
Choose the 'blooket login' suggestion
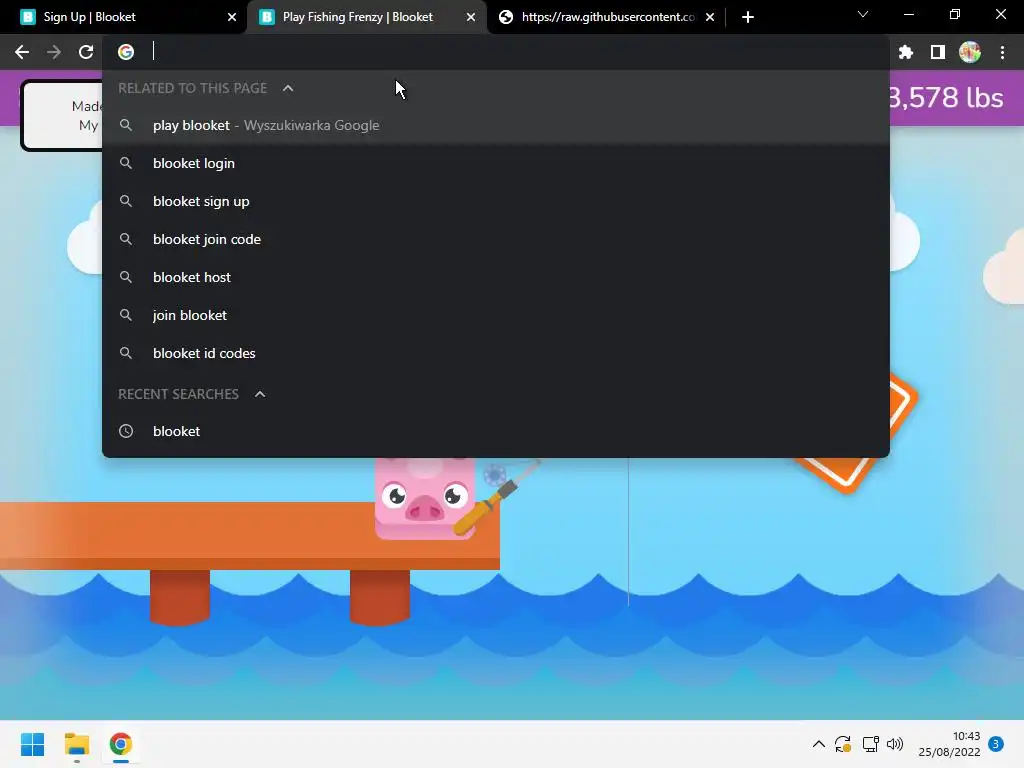[x=496, y=163]
